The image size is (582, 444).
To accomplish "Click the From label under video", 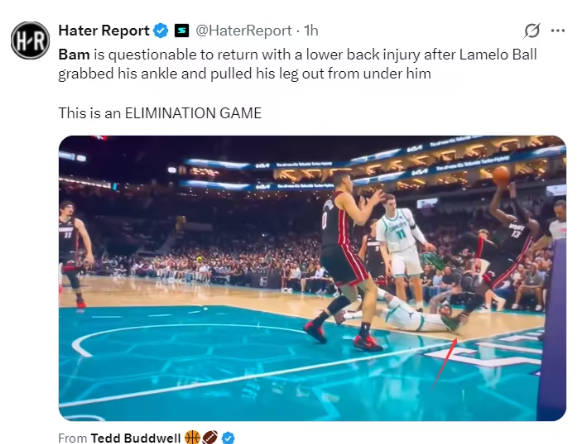I will click(72, 438).
